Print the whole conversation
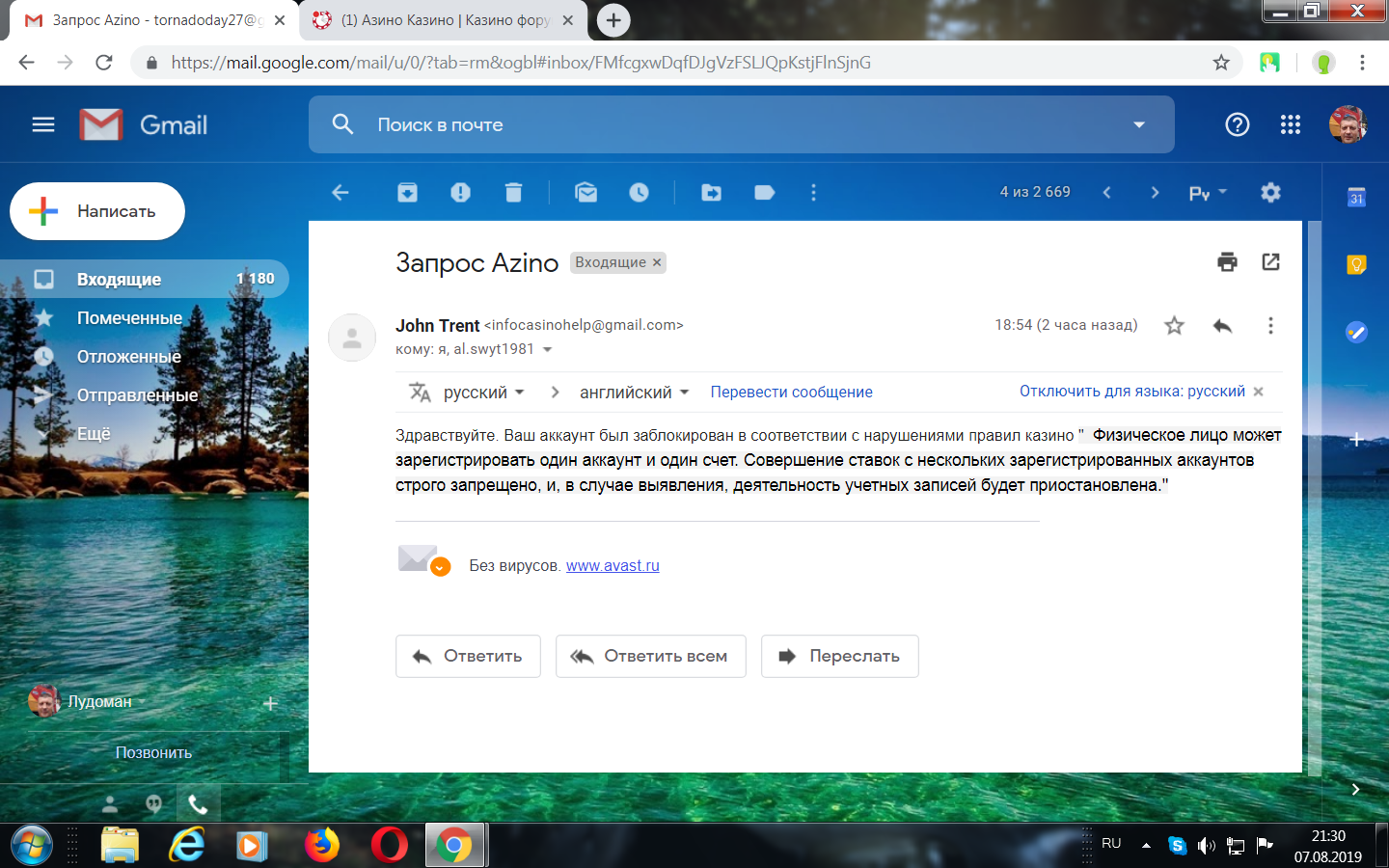Screen dimensions: 1389x868 pos(1228,262)
